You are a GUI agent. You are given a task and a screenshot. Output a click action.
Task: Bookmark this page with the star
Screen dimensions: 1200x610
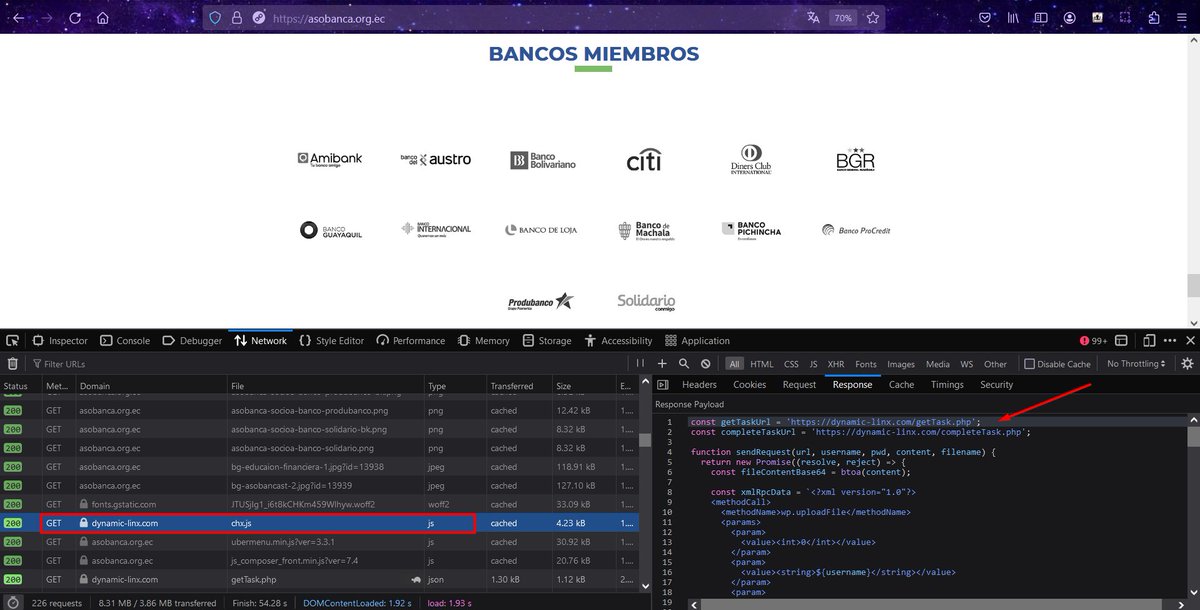pyautogui.click(x=873, y=18)
